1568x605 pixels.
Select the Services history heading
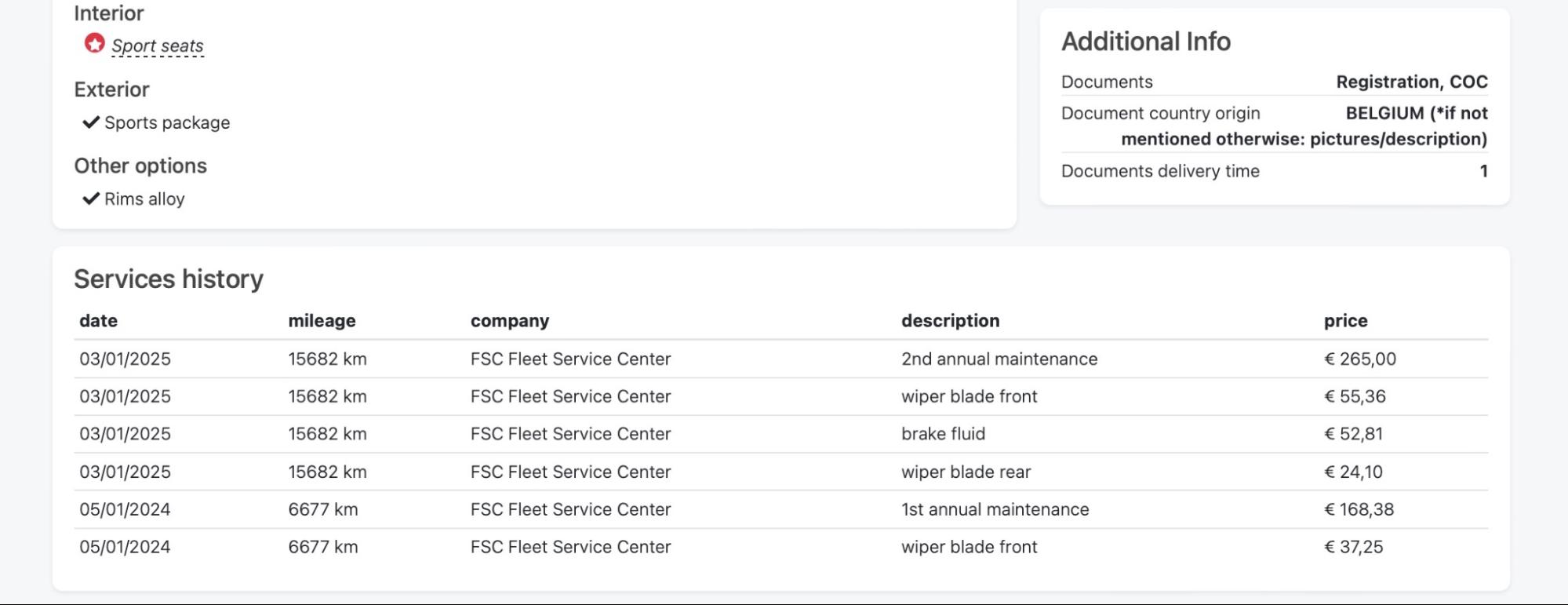coord(169,279)
